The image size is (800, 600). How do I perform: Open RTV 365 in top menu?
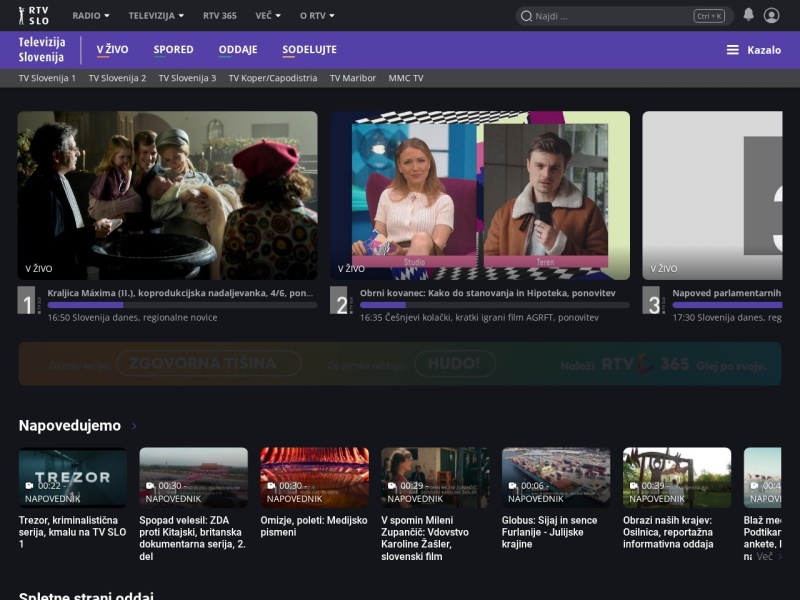(x=219, y=16)
